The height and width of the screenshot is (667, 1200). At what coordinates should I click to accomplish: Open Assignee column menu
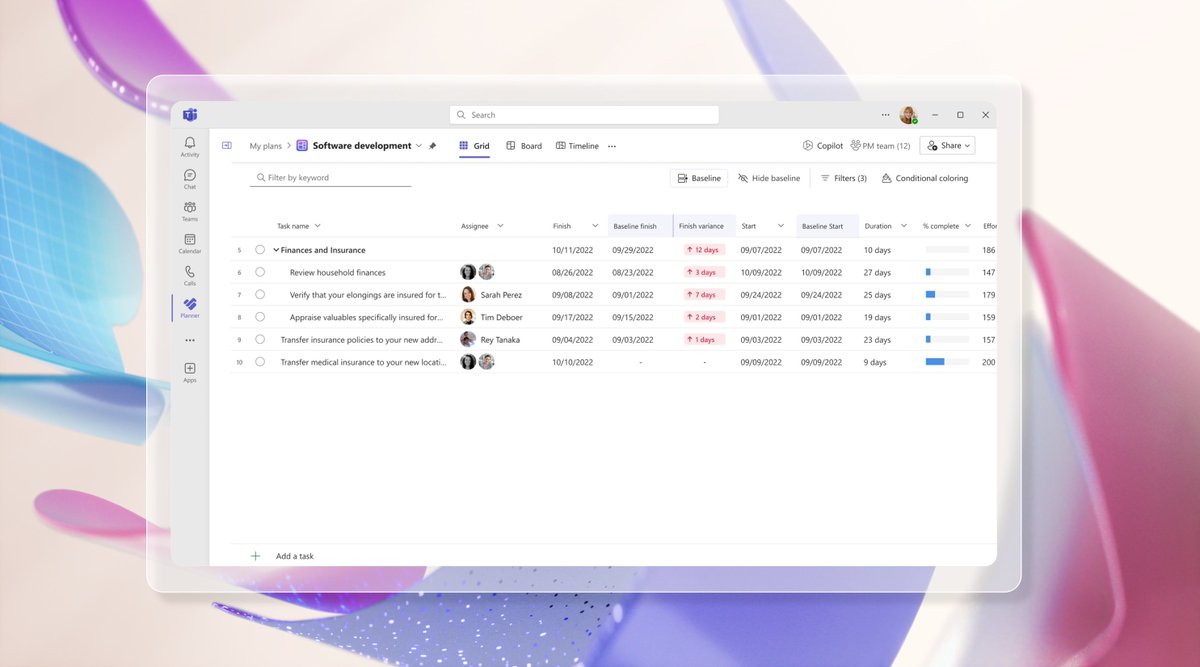500,226
